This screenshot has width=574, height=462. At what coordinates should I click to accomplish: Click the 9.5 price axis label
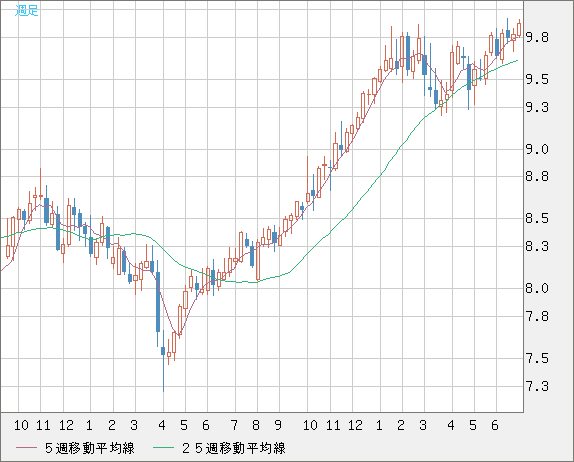pos(537,79)
